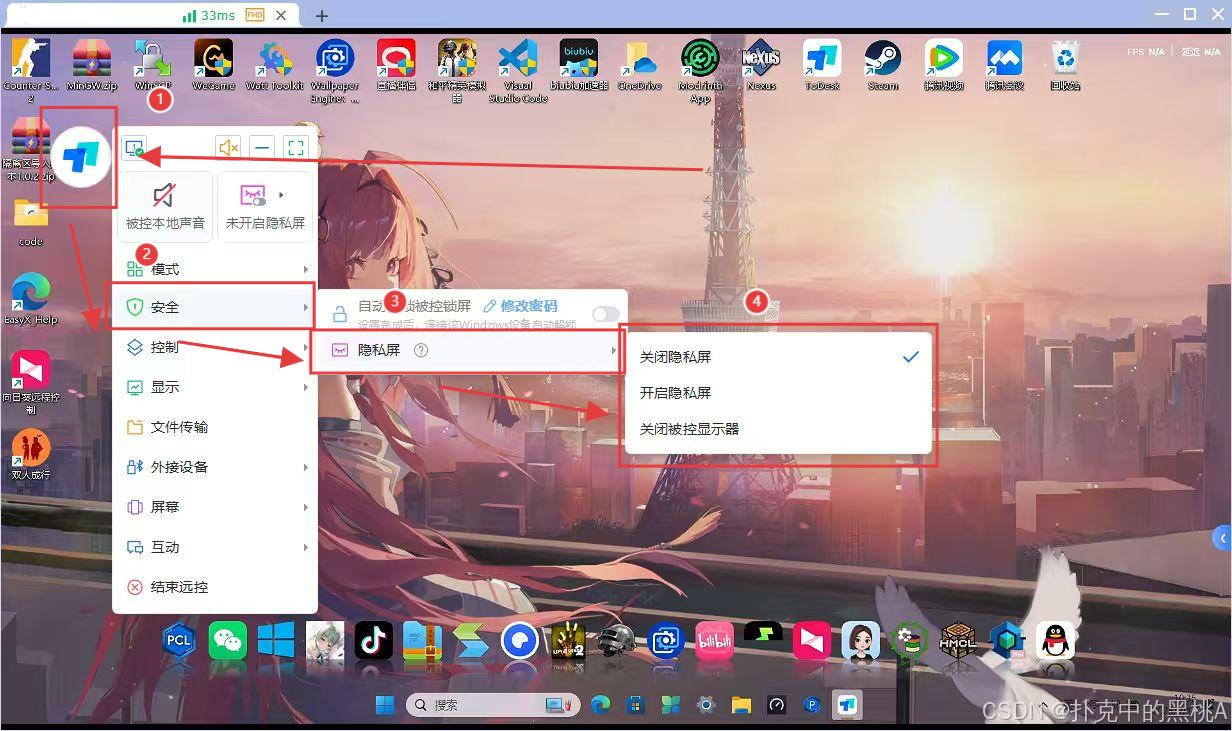
Task: Open the code folder on desktop
Action: click(31, 222)
